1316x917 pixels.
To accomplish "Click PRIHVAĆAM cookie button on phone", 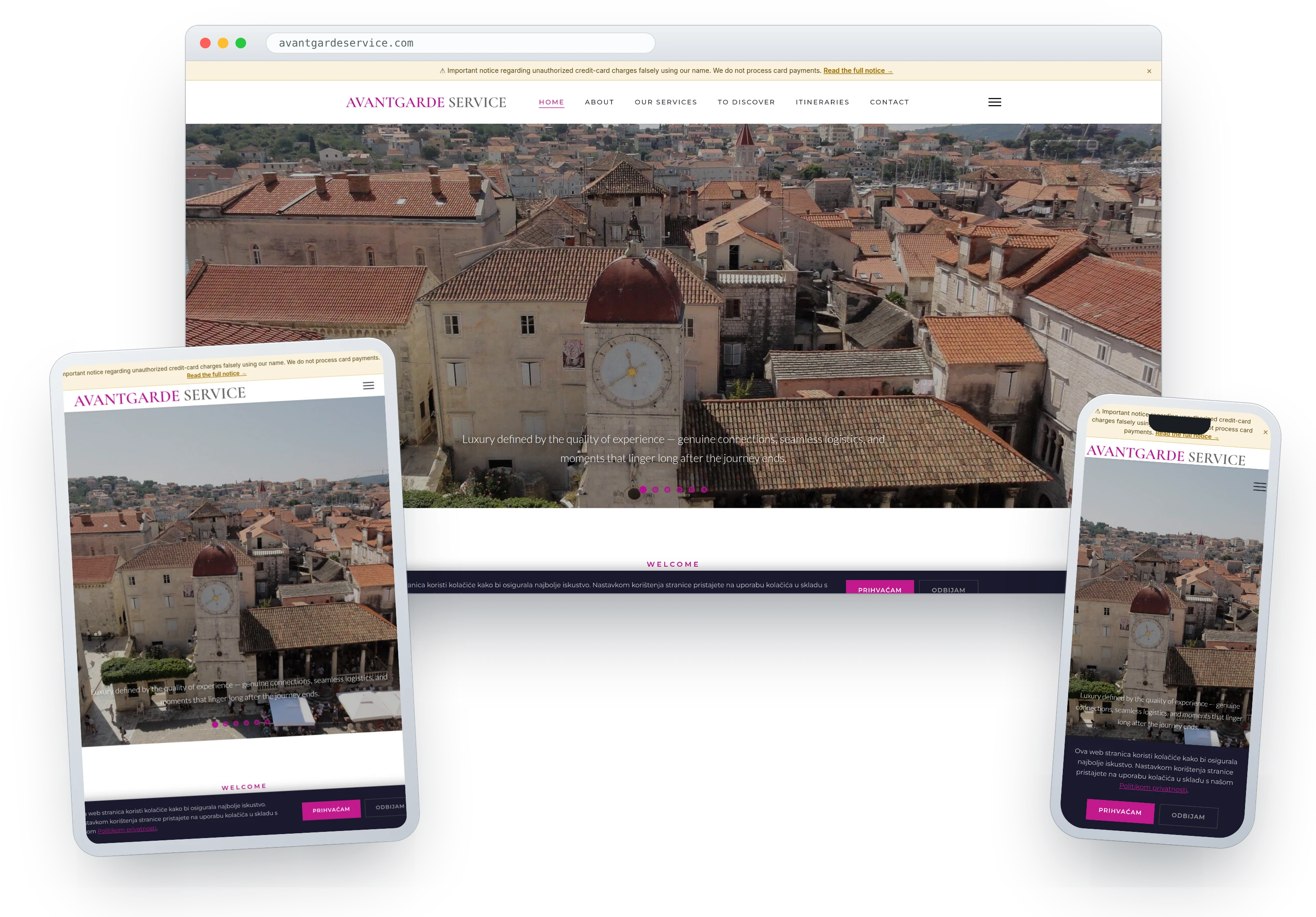I will [1120, 811].
